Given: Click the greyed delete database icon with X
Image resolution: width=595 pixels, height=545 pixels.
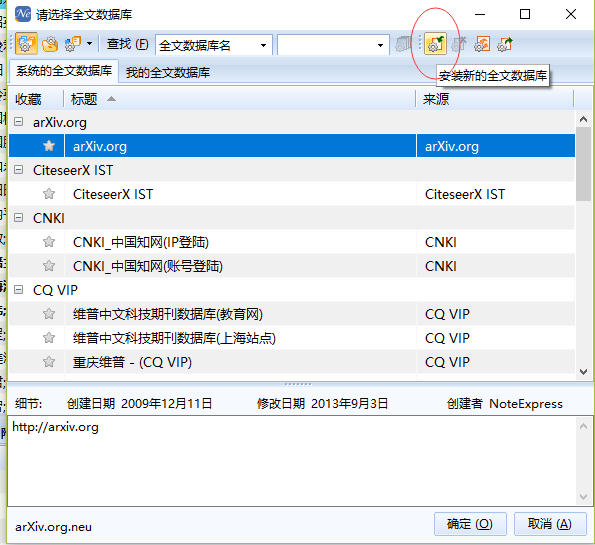Looking at the screenshot, I should [x=459, y=44].
